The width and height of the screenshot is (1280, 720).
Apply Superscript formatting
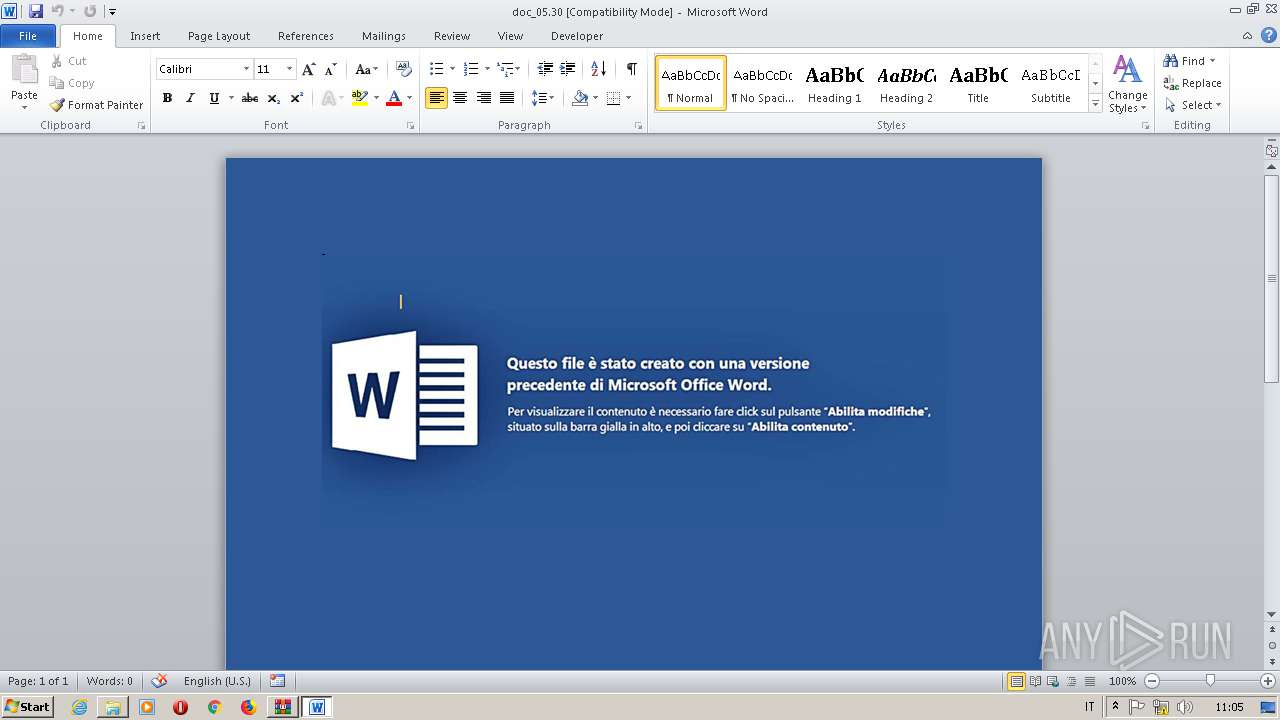[296, 98]
